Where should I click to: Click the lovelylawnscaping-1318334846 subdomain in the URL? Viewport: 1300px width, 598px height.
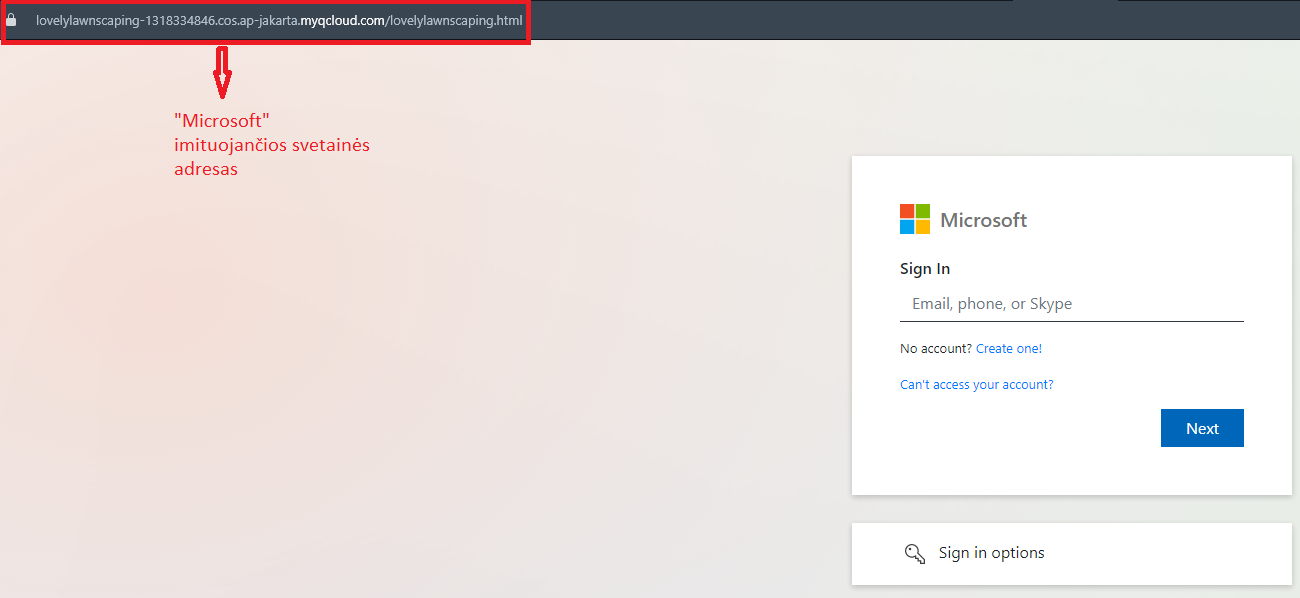click(x=126, y=20)
